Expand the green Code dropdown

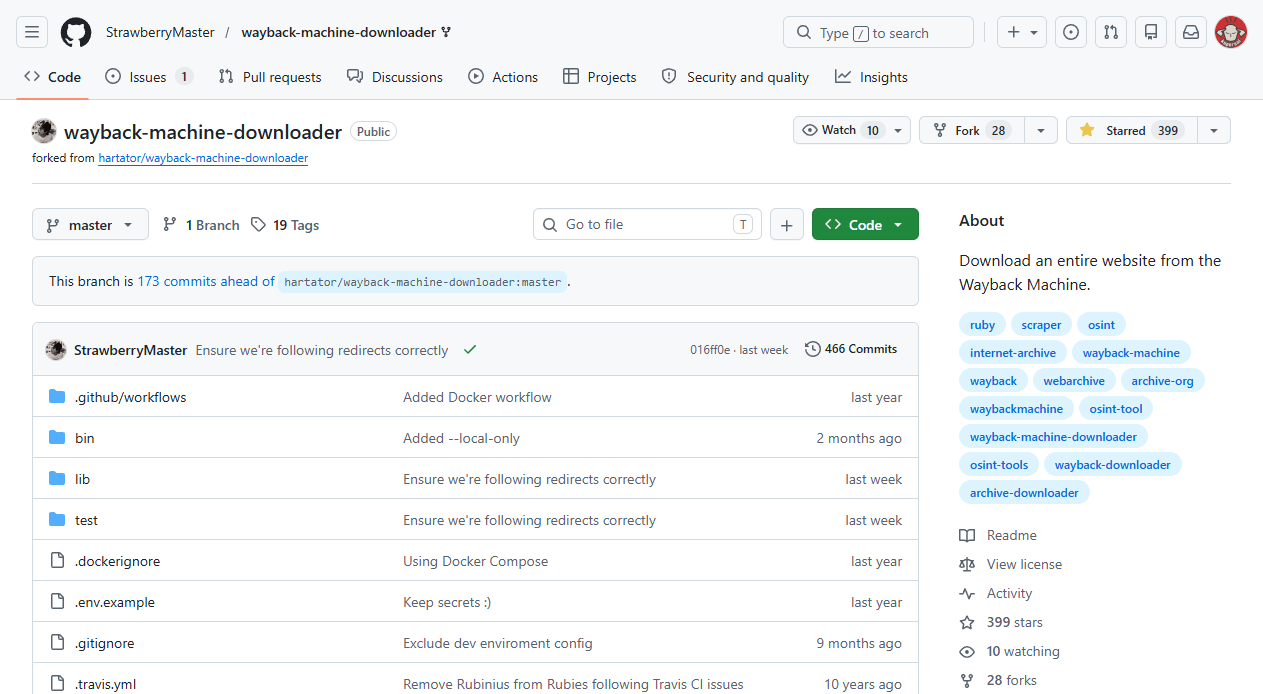click(865, 225)
